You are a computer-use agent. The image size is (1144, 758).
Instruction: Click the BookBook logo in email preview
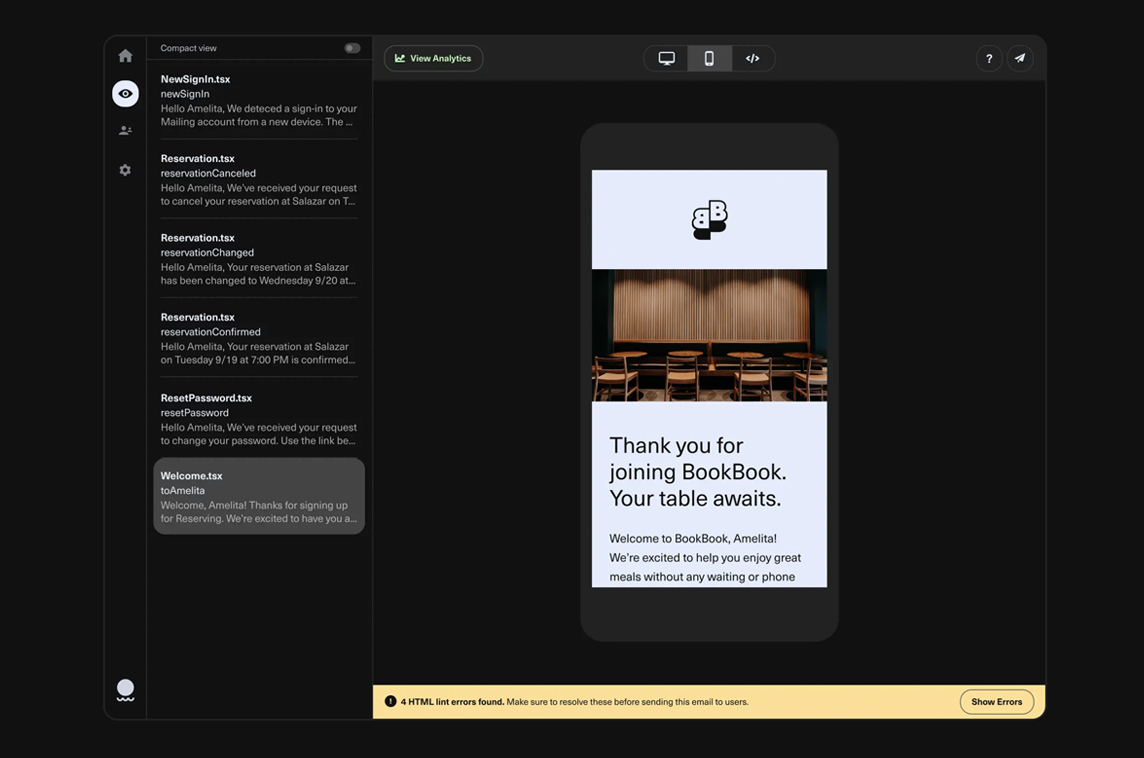[709, 220]
